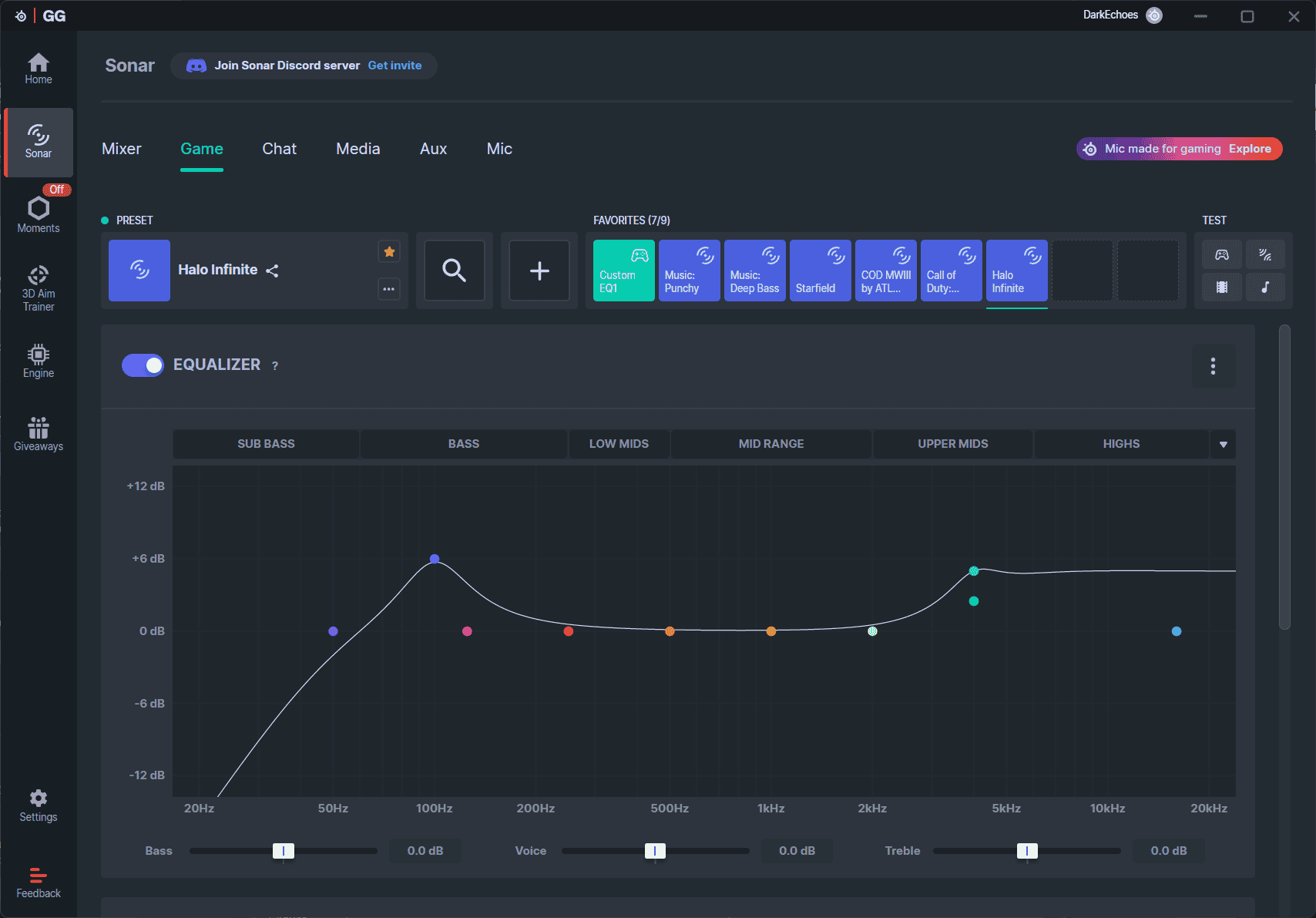This screenshot has width=1316, height=918.
Task: Click the Get invite Discord link
Action: tap(394, 66)
